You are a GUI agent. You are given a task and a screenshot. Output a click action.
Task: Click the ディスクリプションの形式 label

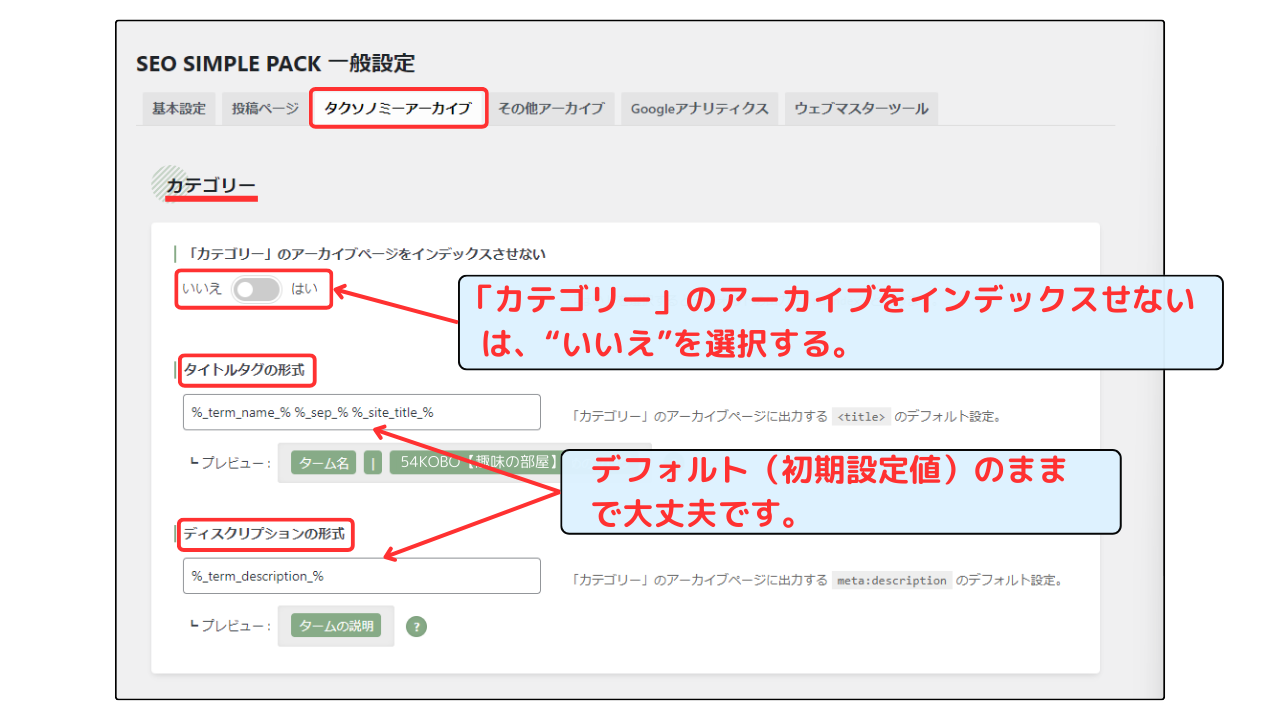point(265,534)
